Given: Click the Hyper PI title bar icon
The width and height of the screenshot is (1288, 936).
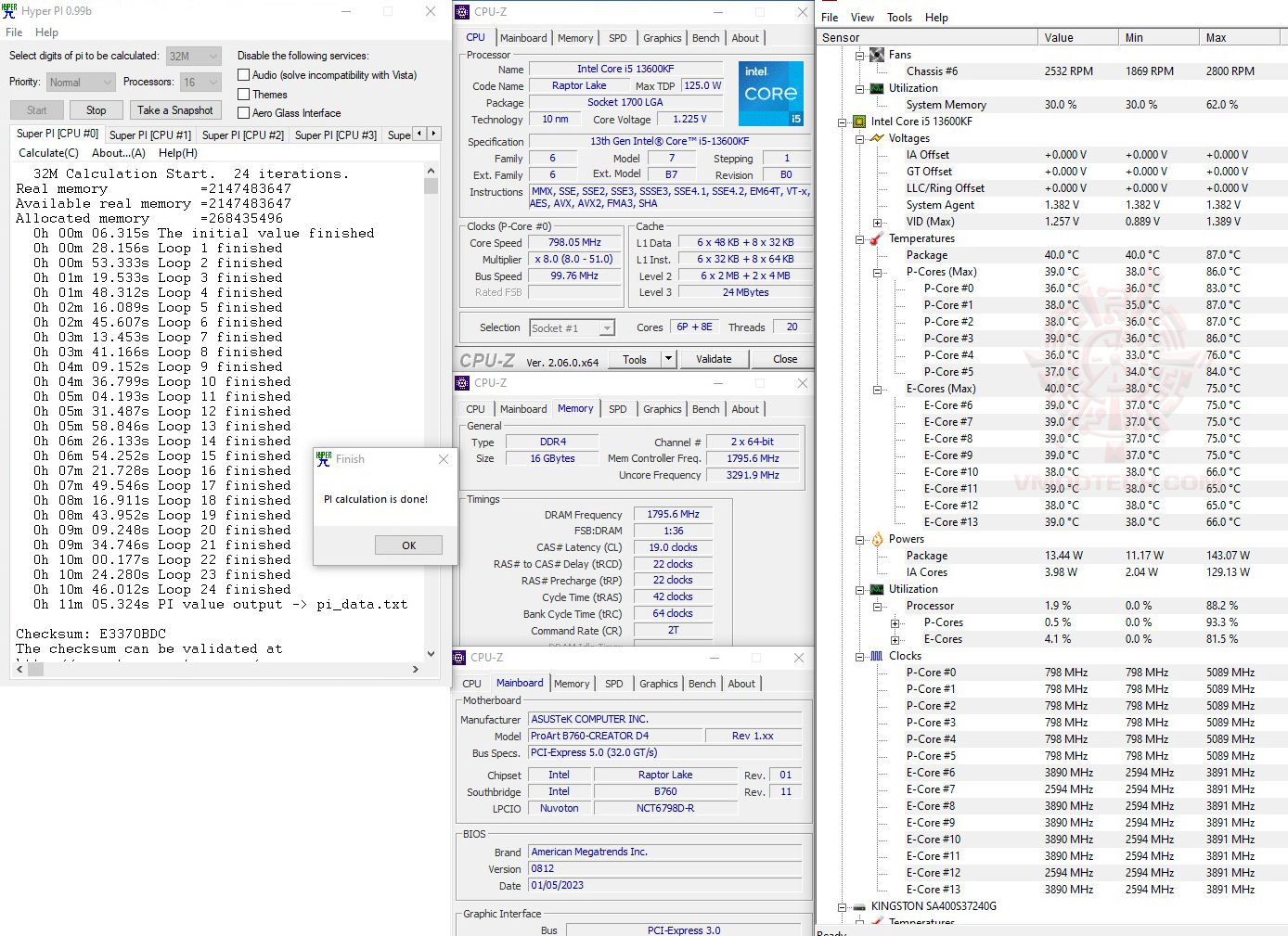Looking at the screenshot, I should pyautogui.click(x=10, y=11).
